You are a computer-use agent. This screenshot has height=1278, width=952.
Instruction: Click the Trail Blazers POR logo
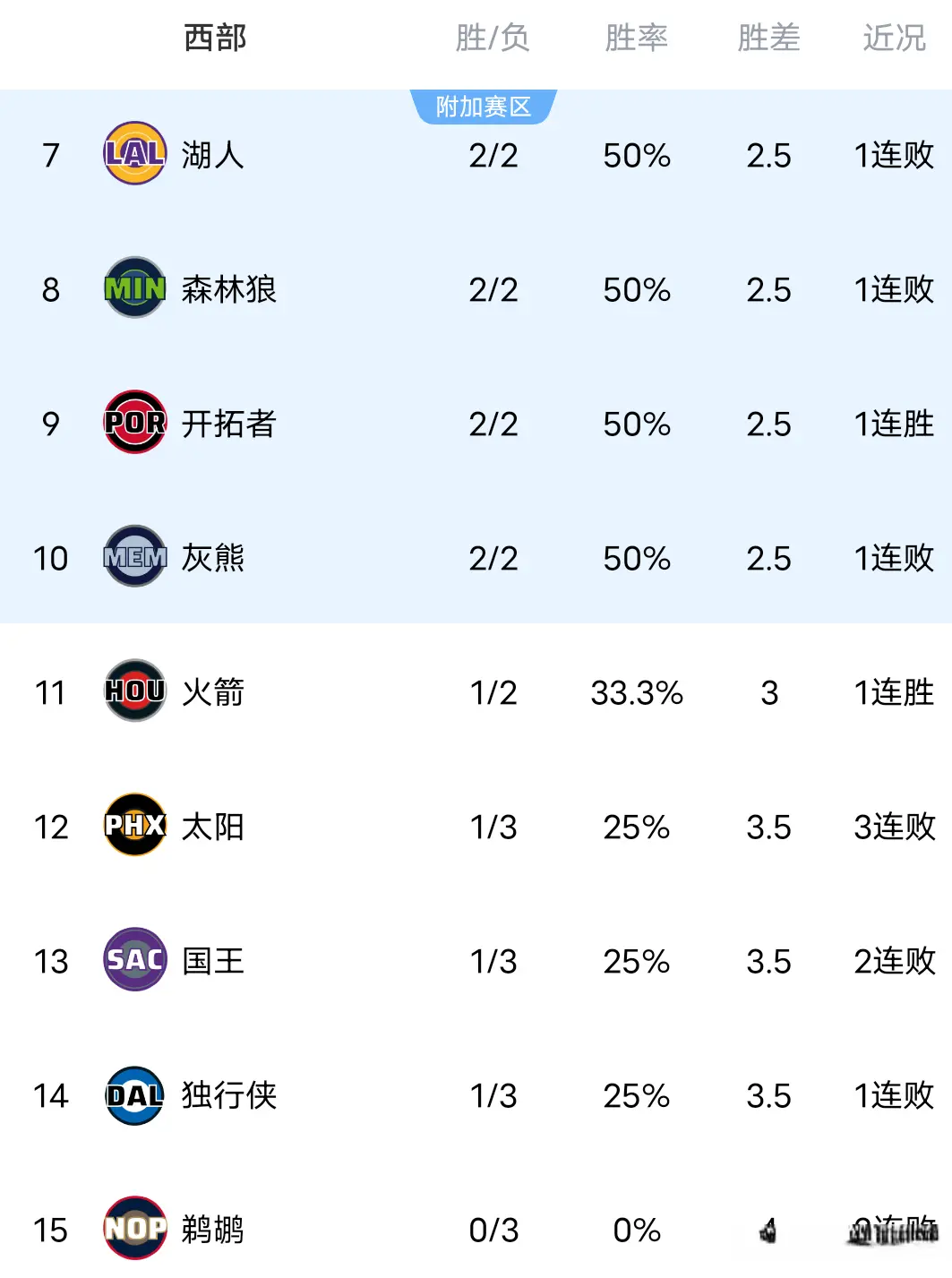click(134, 423)
